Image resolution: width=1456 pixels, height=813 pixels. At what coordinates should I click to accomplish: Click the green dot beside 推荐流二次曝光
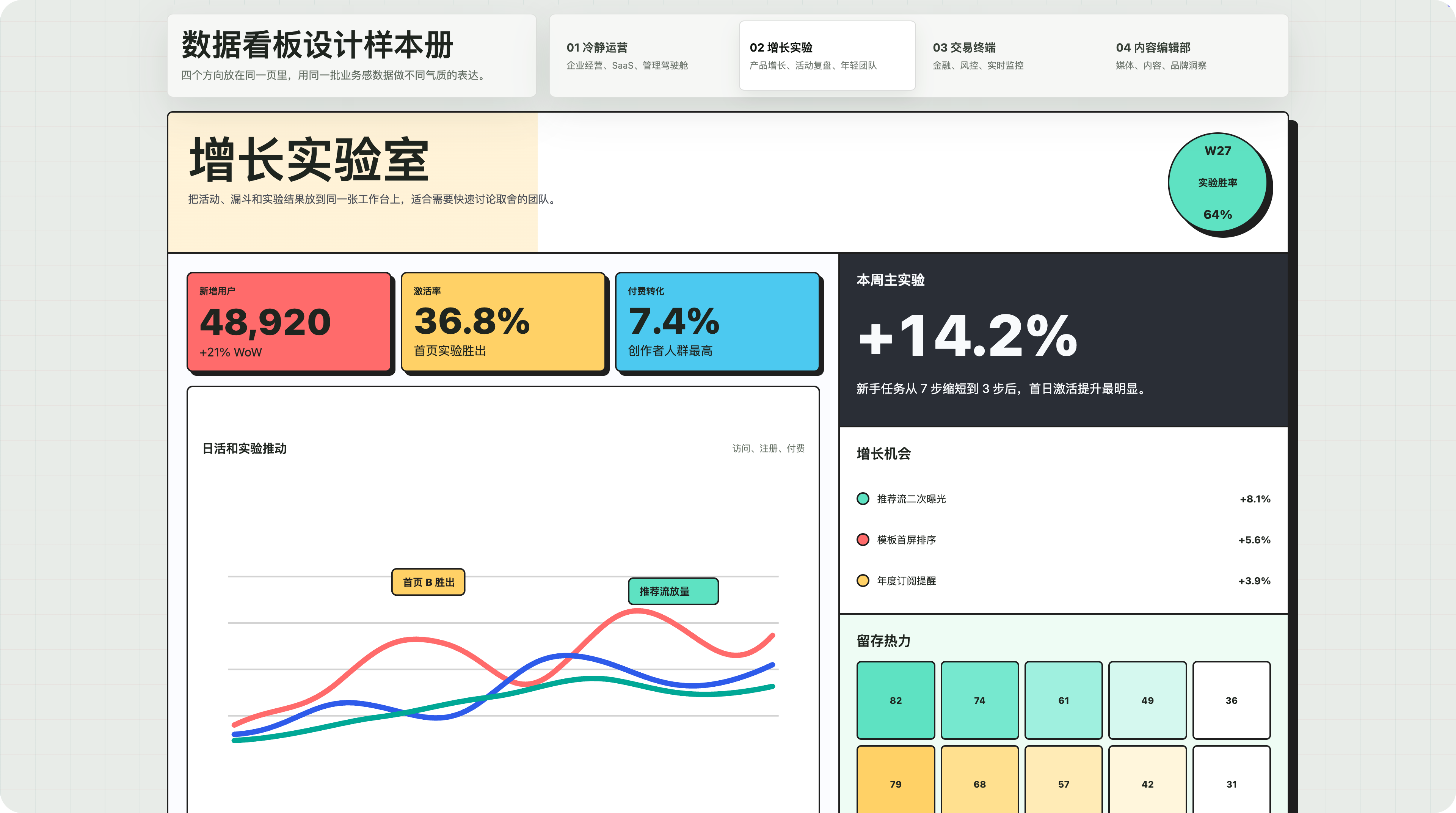(x=863, y=499)
